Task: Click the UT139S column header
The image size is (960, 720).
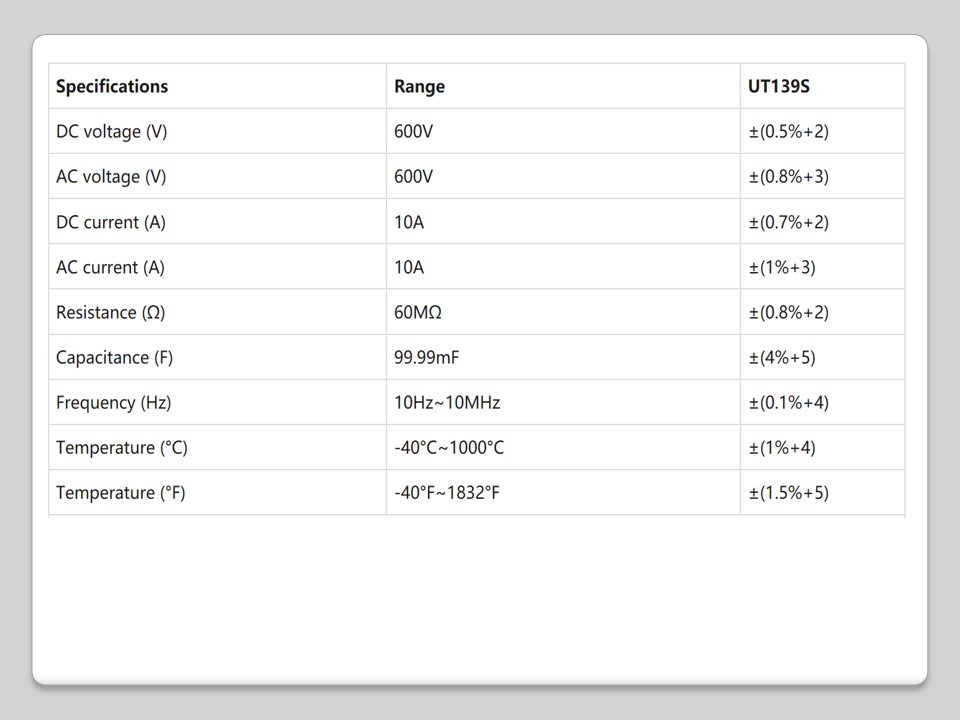Action: coord(778,86)
